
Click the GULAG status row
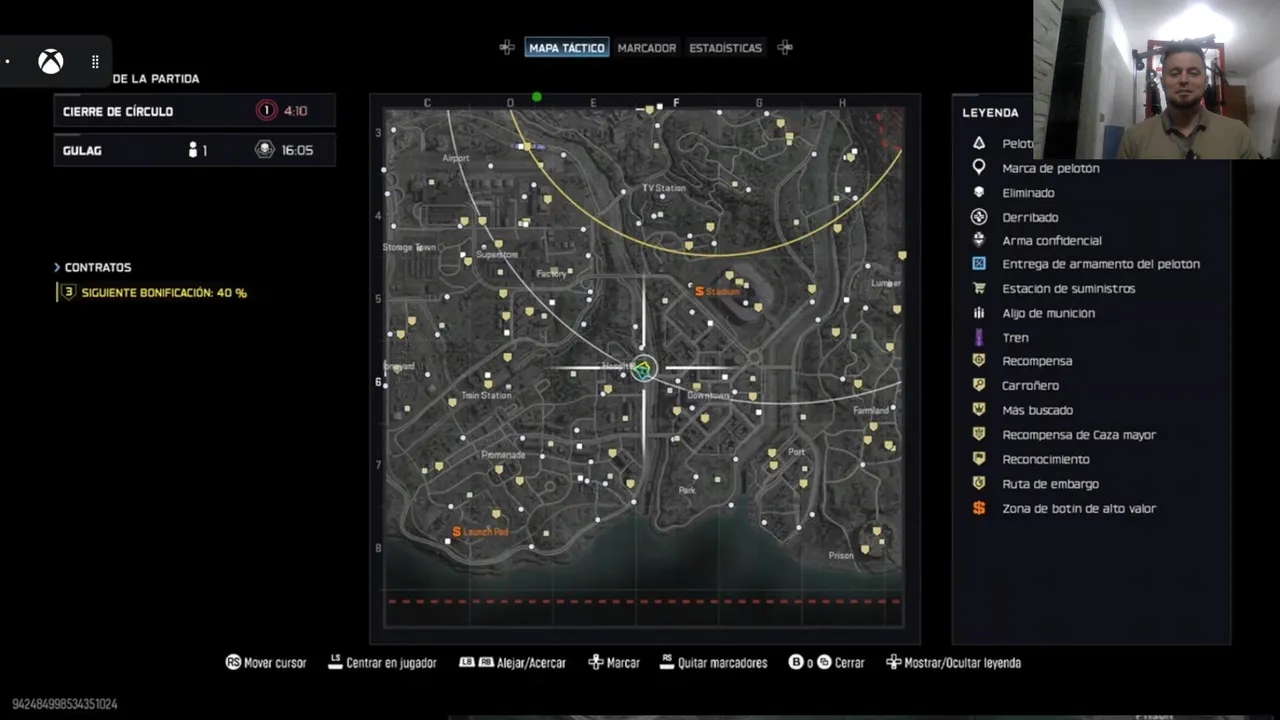pos(194,150)
